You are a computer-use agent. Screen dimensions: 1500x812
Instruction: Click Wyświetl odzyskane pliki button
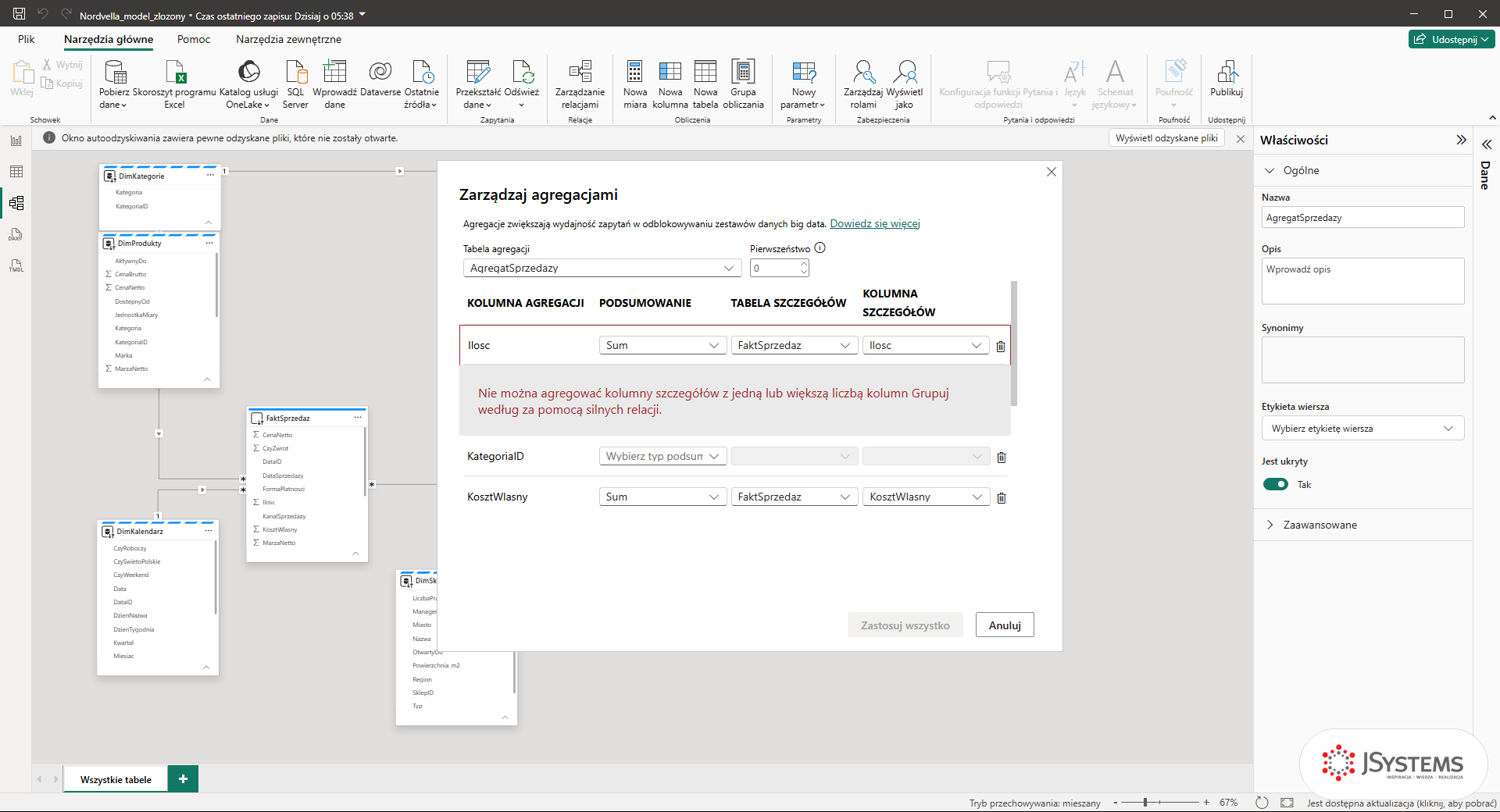coord(1166,138)
